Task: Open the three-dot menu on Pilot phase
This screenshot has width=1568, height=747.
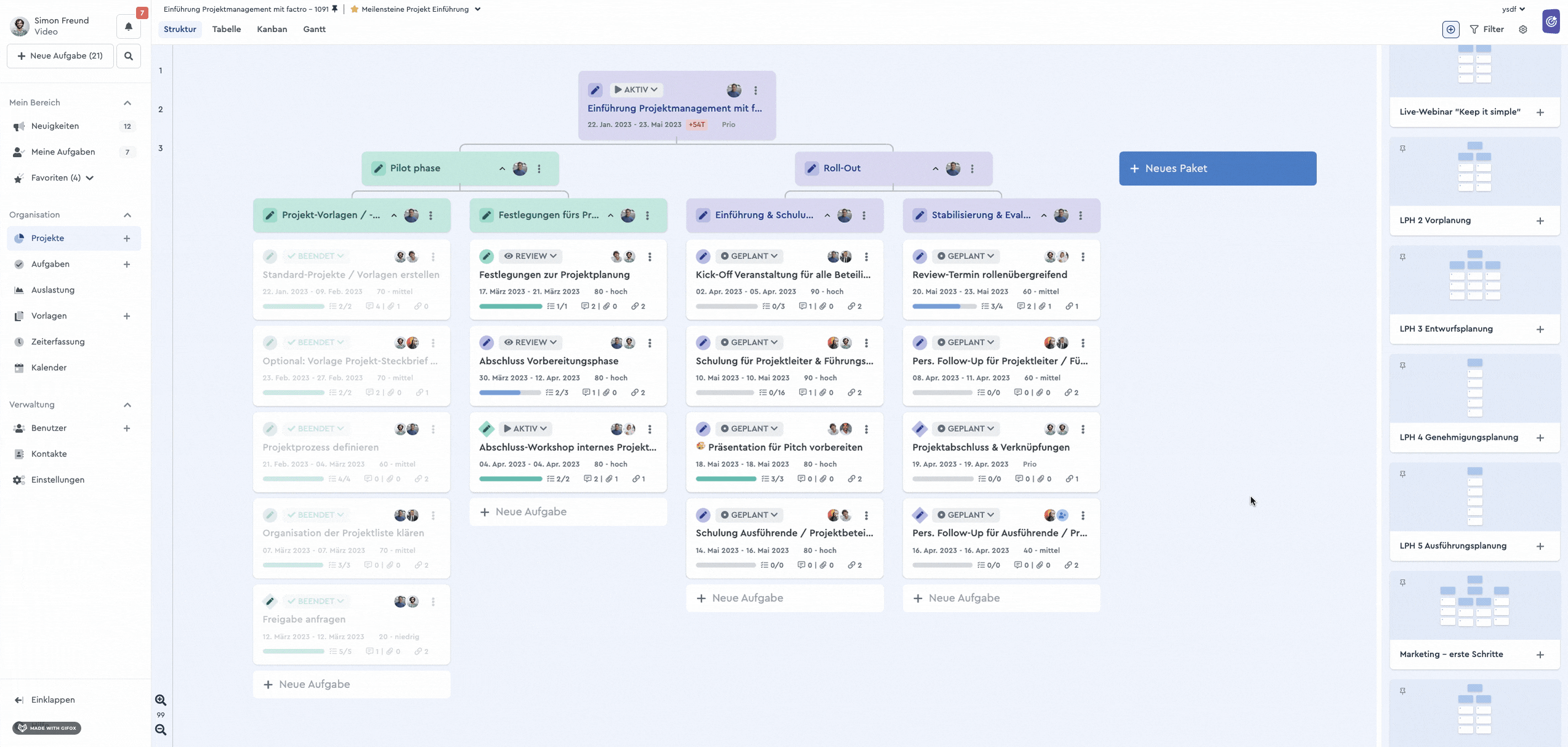Action: [x=539, y=169]
